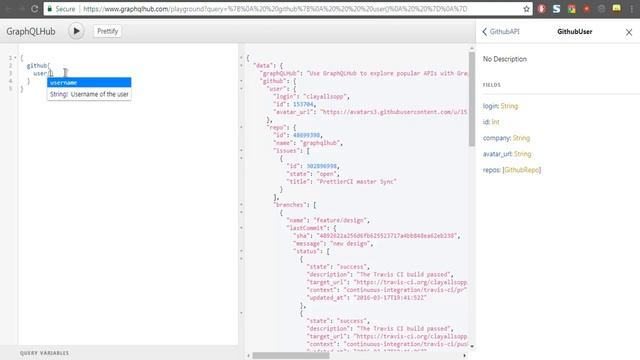
Task: Run the query with play button
Action: pos(76,31)
